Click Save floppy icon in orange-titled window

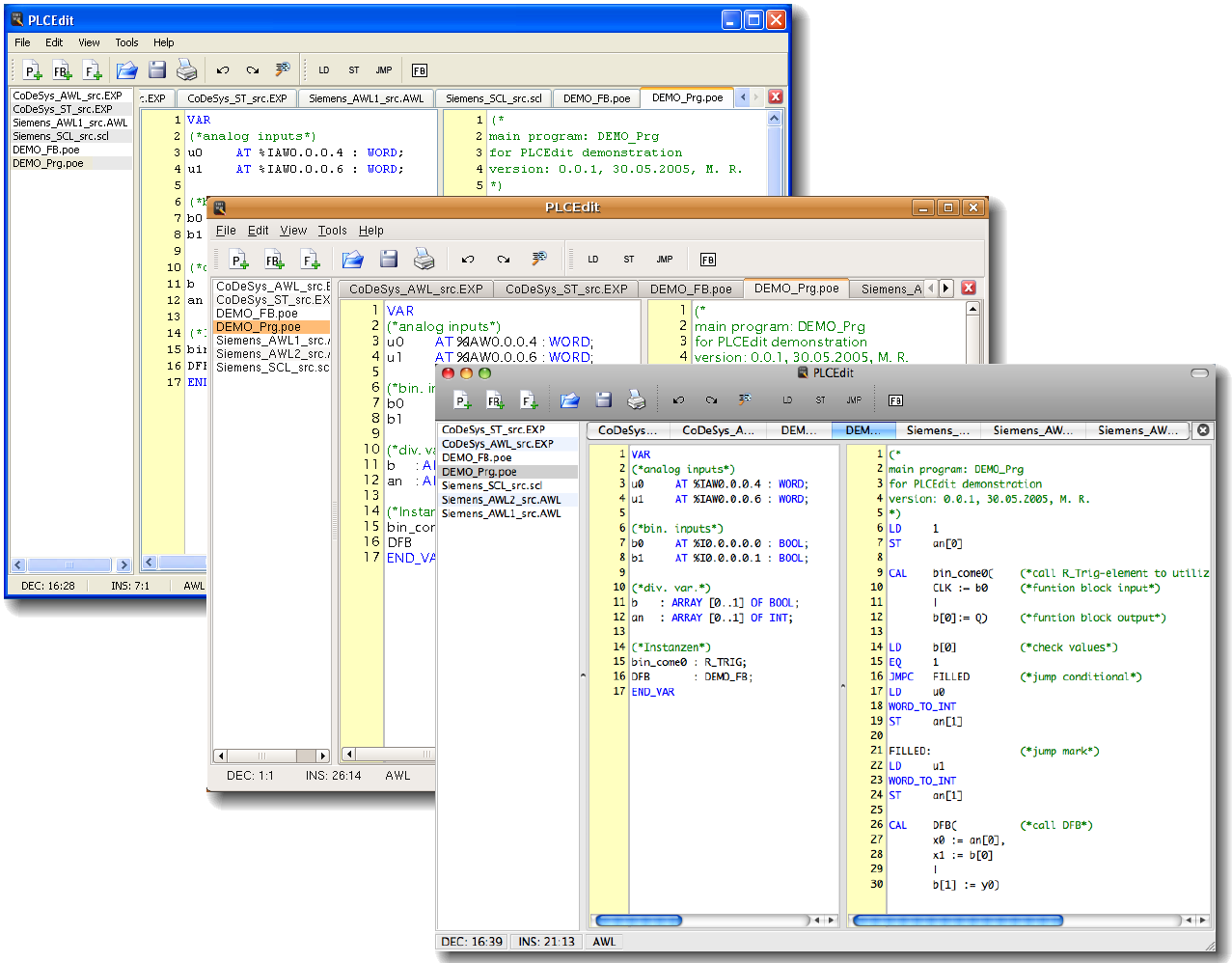click(x=389, y=259)
